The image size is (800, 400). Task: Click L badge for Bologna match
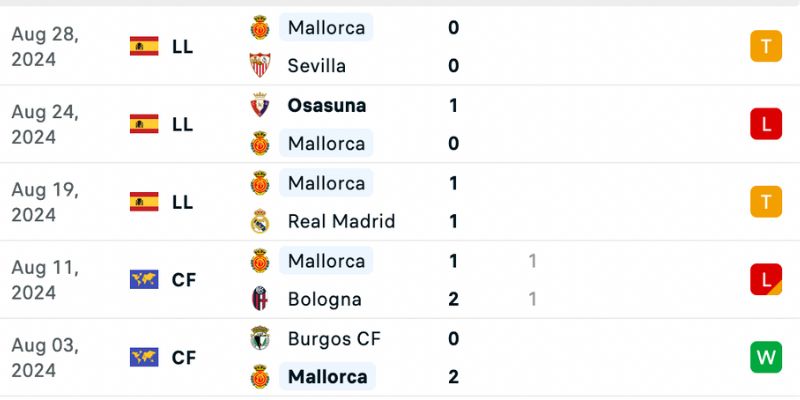coord(766,280)
